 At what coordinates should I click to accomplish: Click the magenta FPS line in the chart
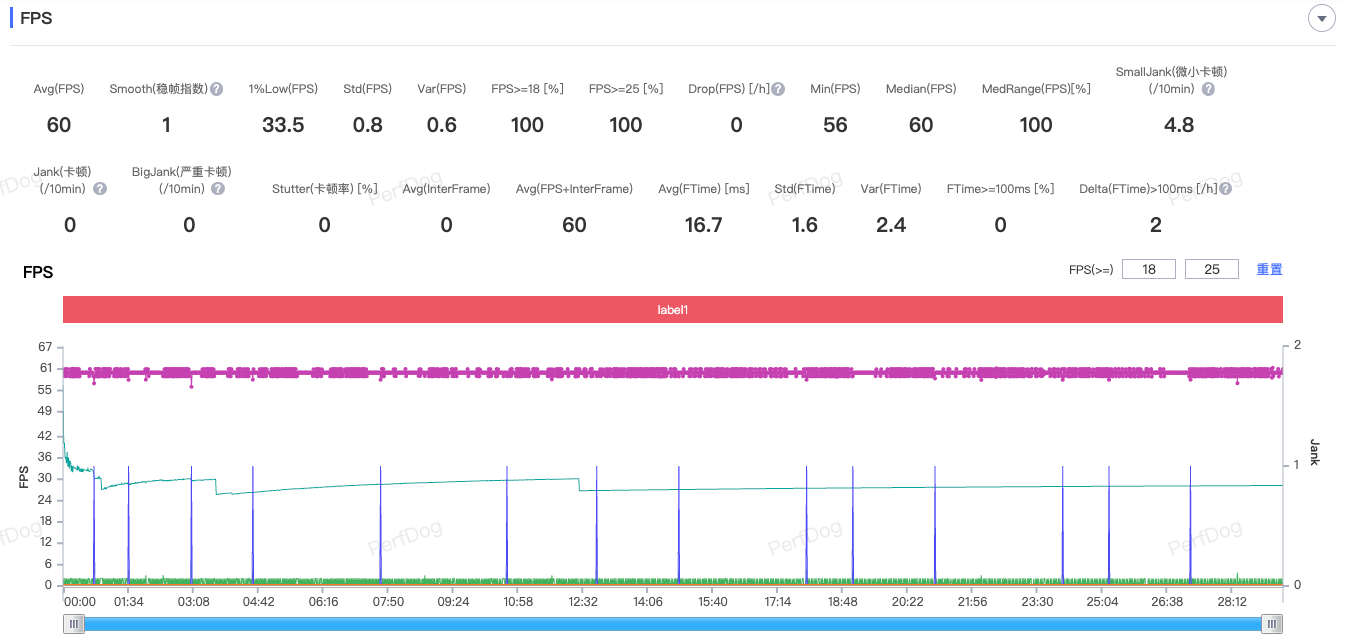click(x=700, y=372)
